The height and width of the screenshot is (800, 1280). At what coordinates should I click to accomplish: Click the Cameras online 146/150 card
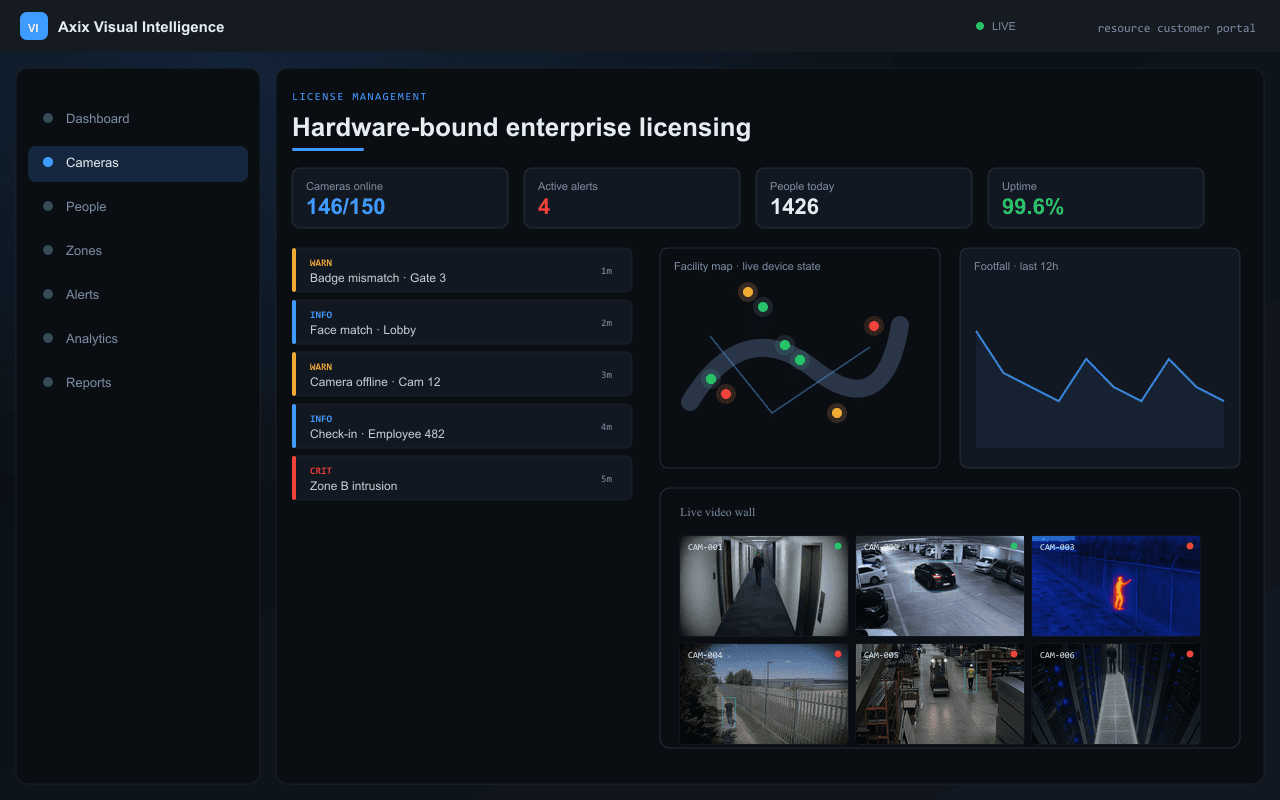point(400,198)
